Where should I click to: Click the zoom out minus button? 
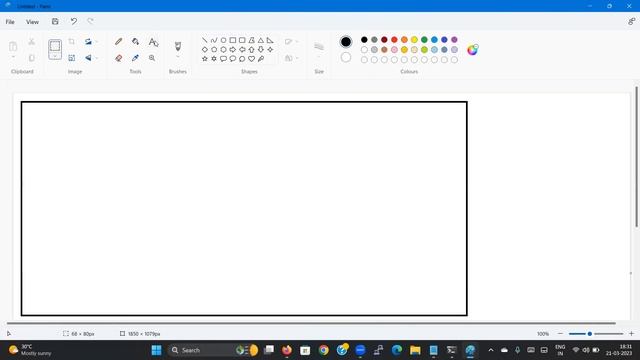[x=560, y=333]
